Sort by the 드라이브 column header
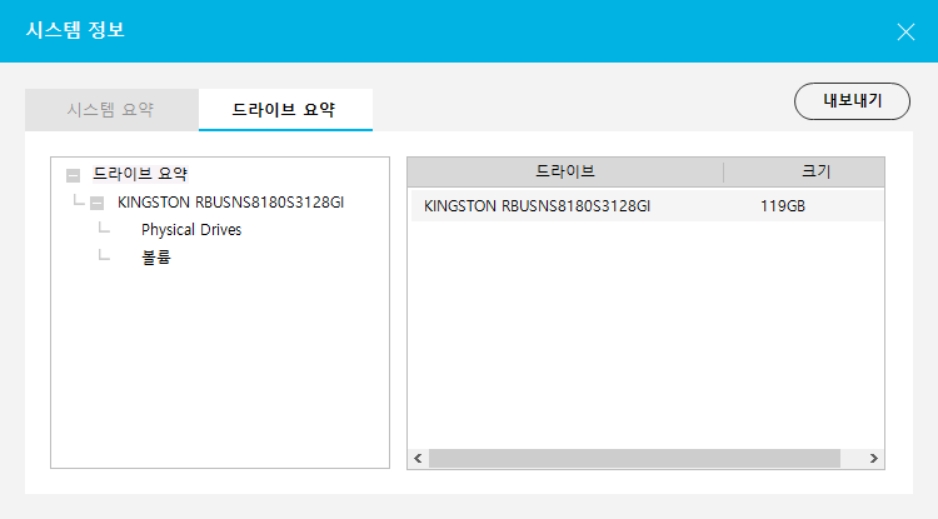The width and height of the screenshot is (938, 519). point(565,172)
